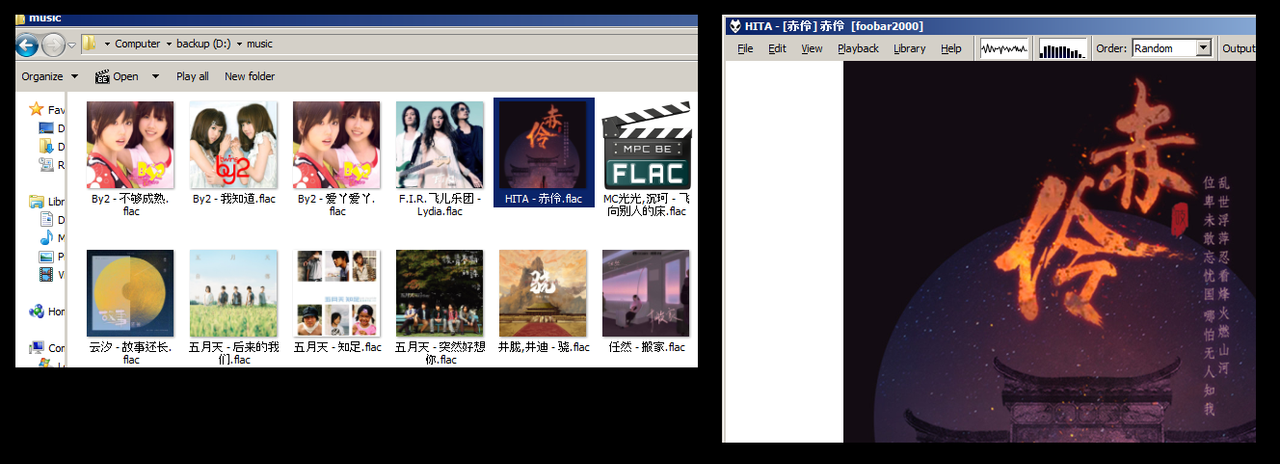Open the View menu in foobar2000
This screenshot has height=464, width=1280.
[812, 48]
